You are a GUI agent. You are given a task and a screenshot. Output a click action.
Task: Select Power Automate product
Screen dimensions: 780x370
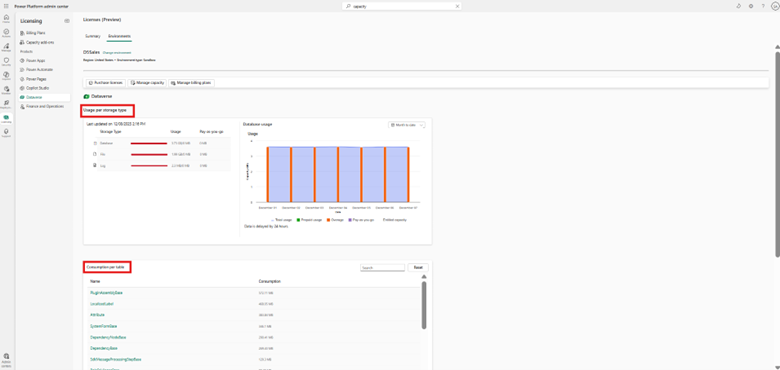[x=39, y=70]
